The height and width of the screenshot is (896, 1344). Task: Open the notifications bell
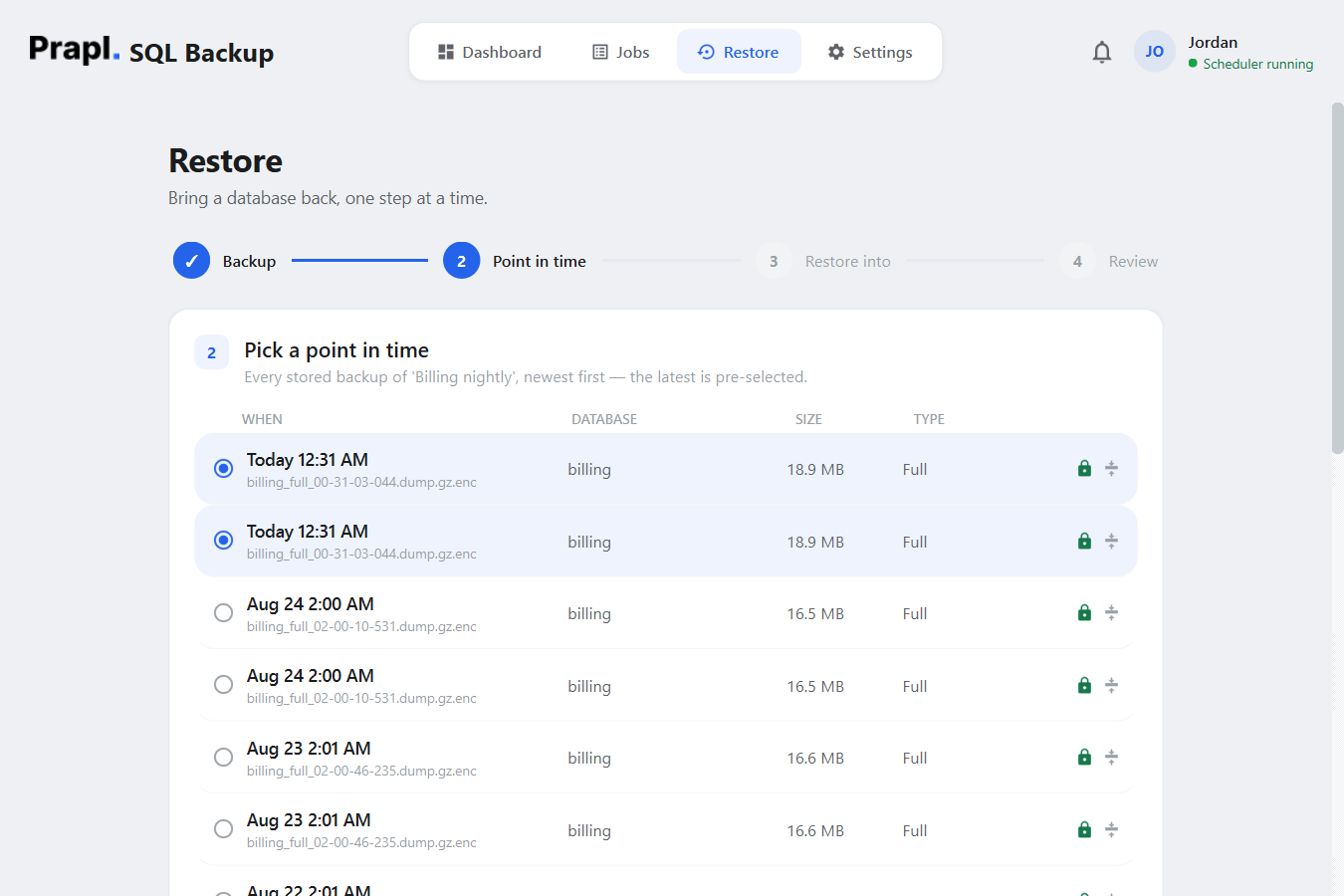point(1101,52)
